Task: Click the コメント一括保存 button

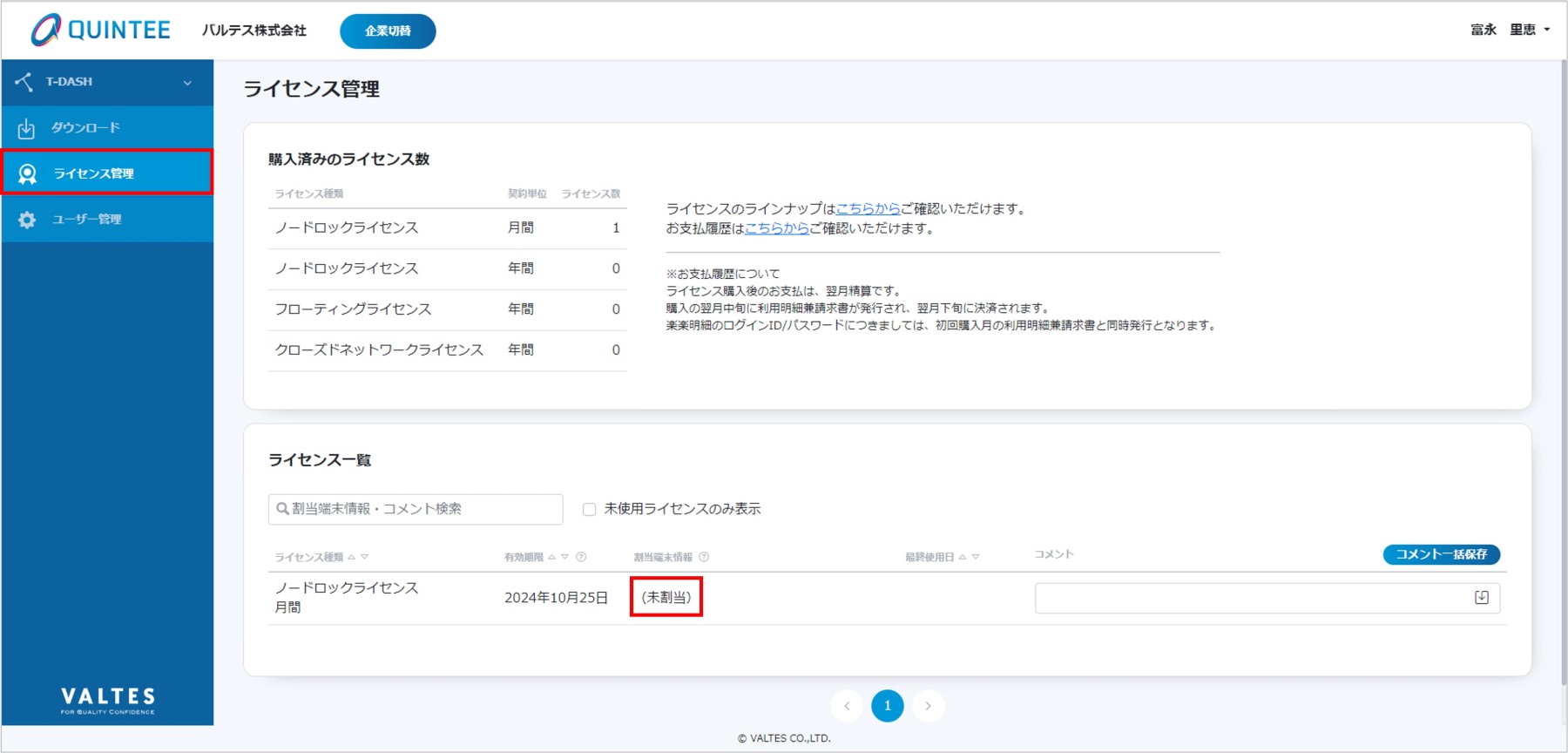Action: pos(1441,554)
